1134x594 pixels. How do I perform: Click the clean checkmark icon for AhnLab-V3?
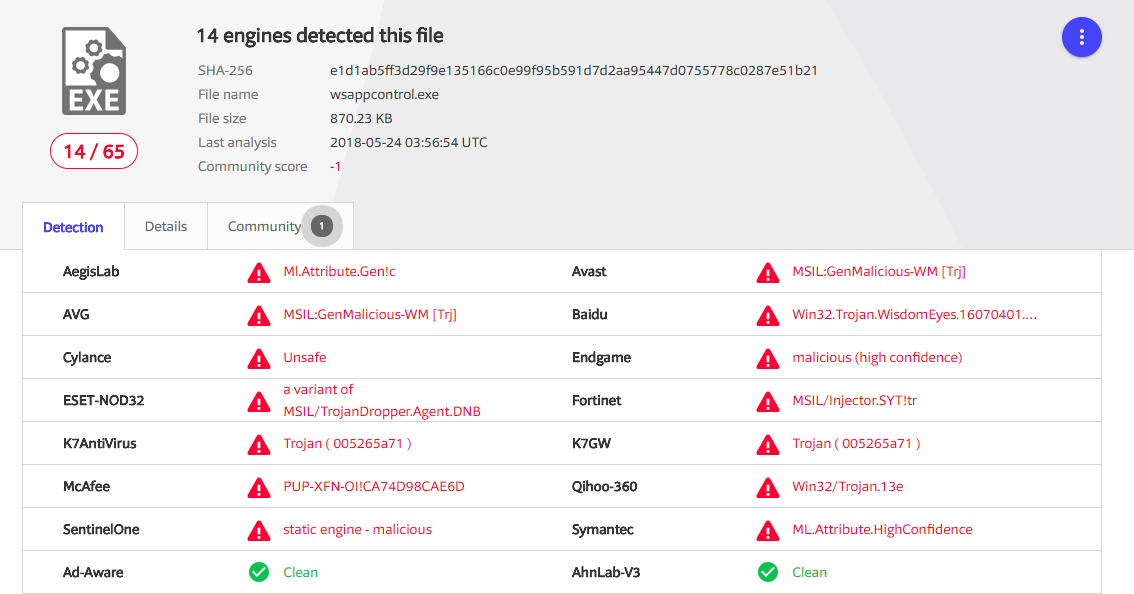768,573
